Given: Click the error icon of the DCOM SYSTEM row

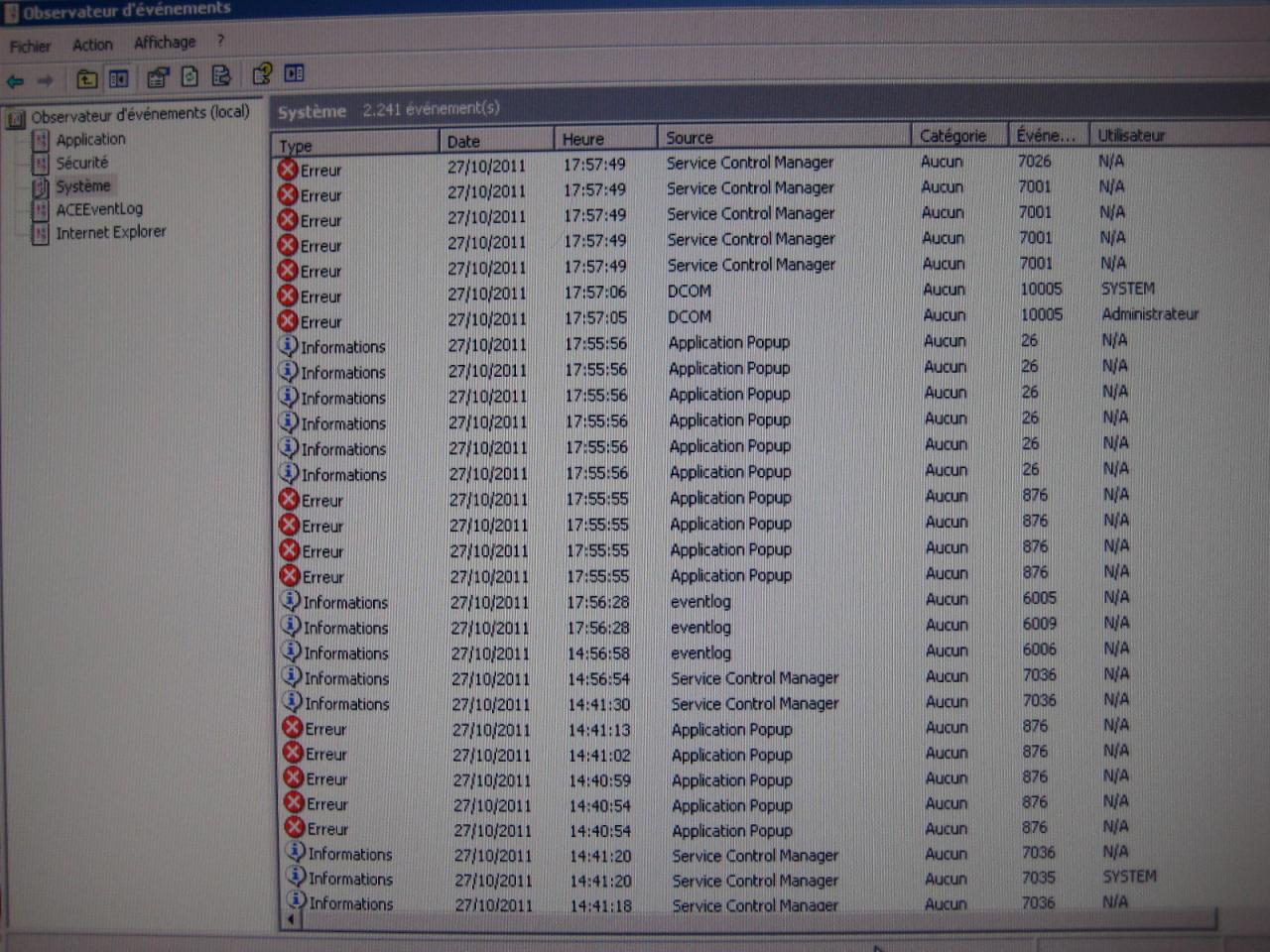Looking at the screenshot, I should pyautogui.click(x=289, y=296).
